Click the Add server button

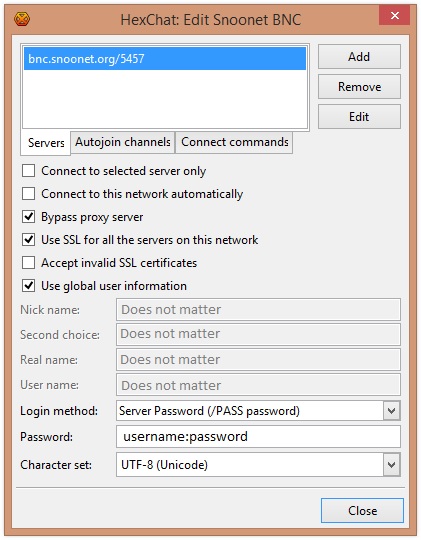pyautogui.click(x=359, y=56)
